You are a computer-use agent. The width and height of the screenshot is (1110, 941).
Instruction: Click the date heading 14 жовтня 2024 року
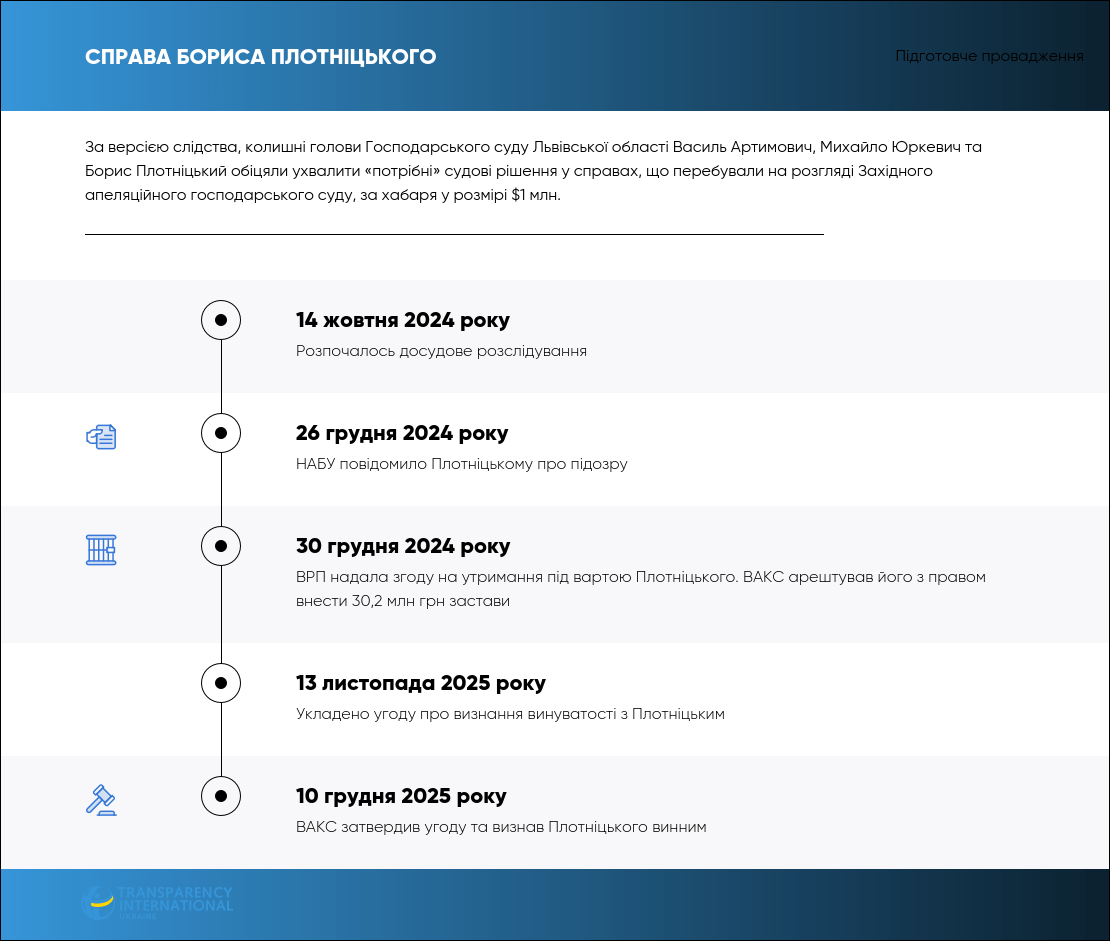tap(403, 320)
